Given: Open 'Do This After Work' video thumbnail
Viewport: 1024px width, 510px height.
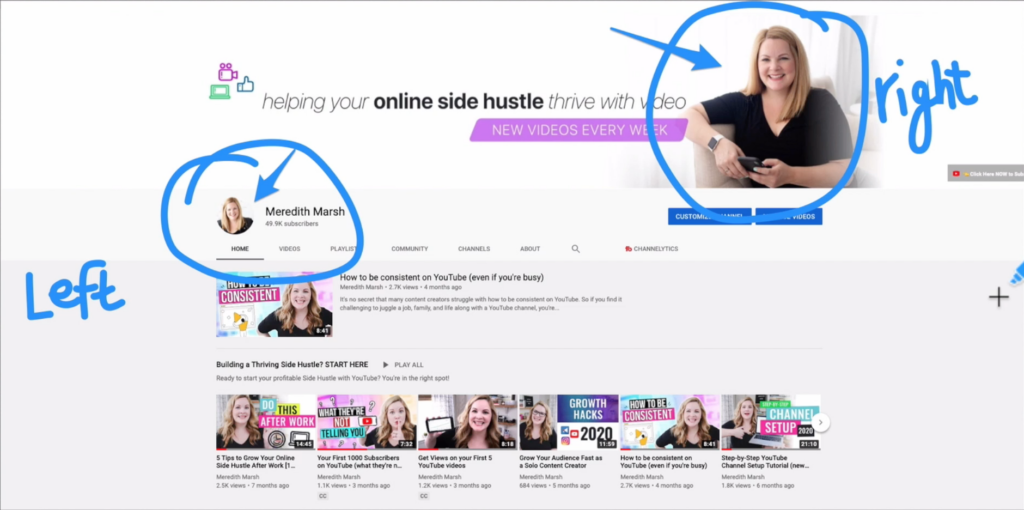Looking at the screenshot, I should pyautogui.click(x=266, y=422).
